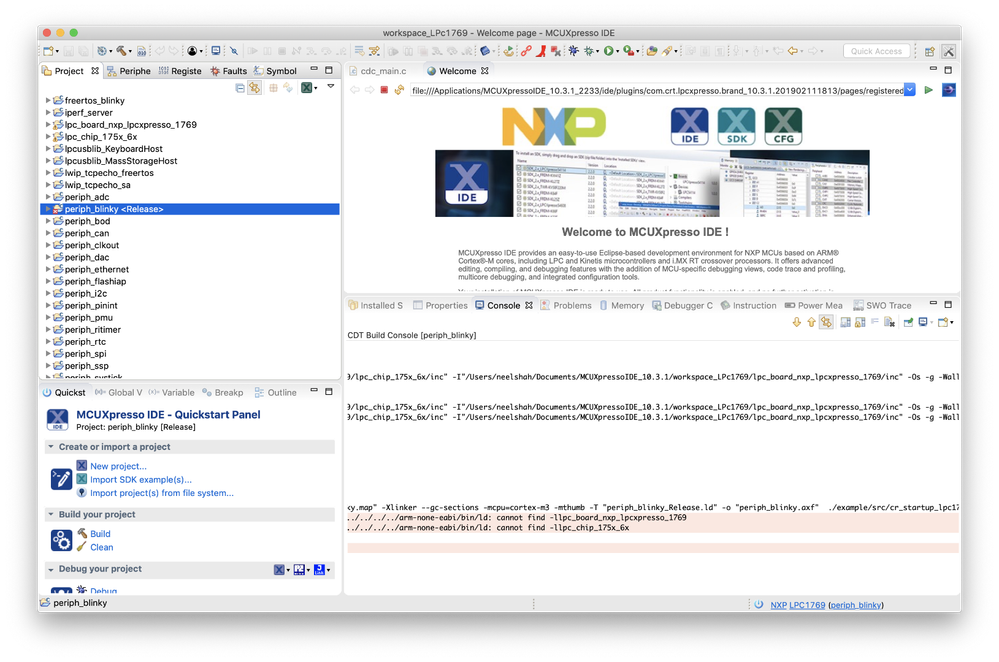Click the blue cube toolbar icon
Screen dimensions: 999x662
click(x=485, y=51)
